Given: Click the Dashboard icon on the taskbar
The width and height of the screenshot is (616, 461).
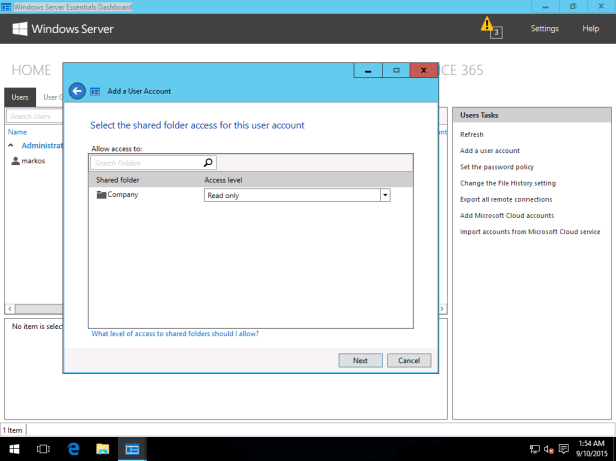Looking at the screenshot, I should pos(132,449).
